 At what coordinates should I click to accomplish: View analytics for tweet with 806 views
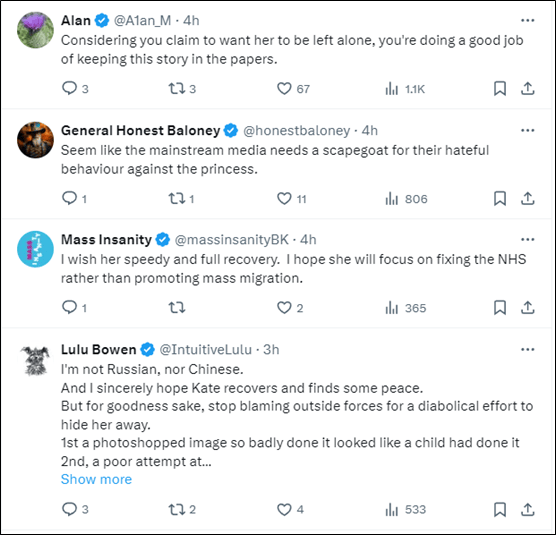tap(406, 199)
